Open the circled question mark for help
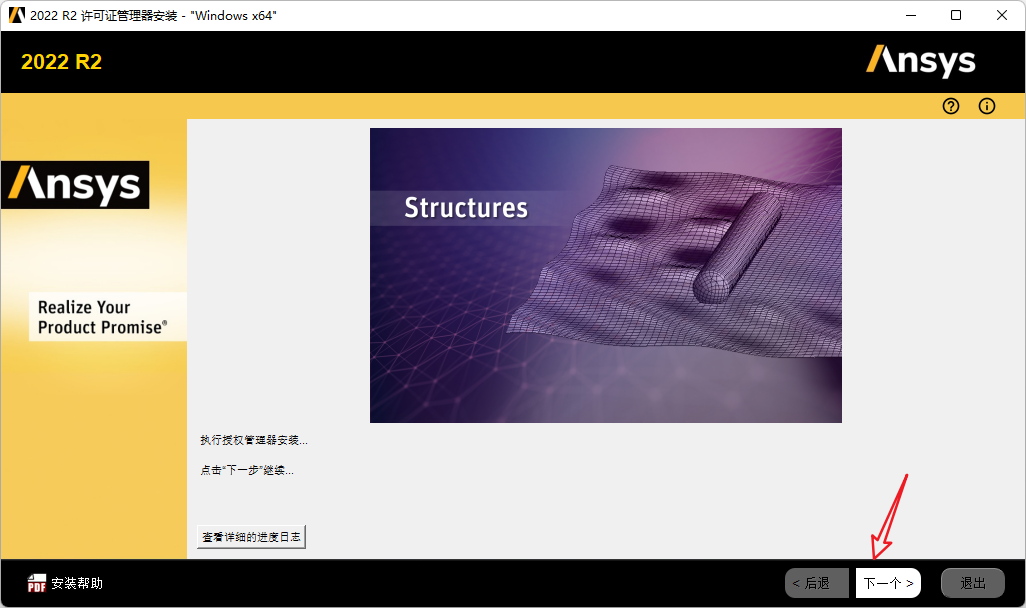Image resolution: width=1026 pixels, height=608 pixels. point(950,106)
